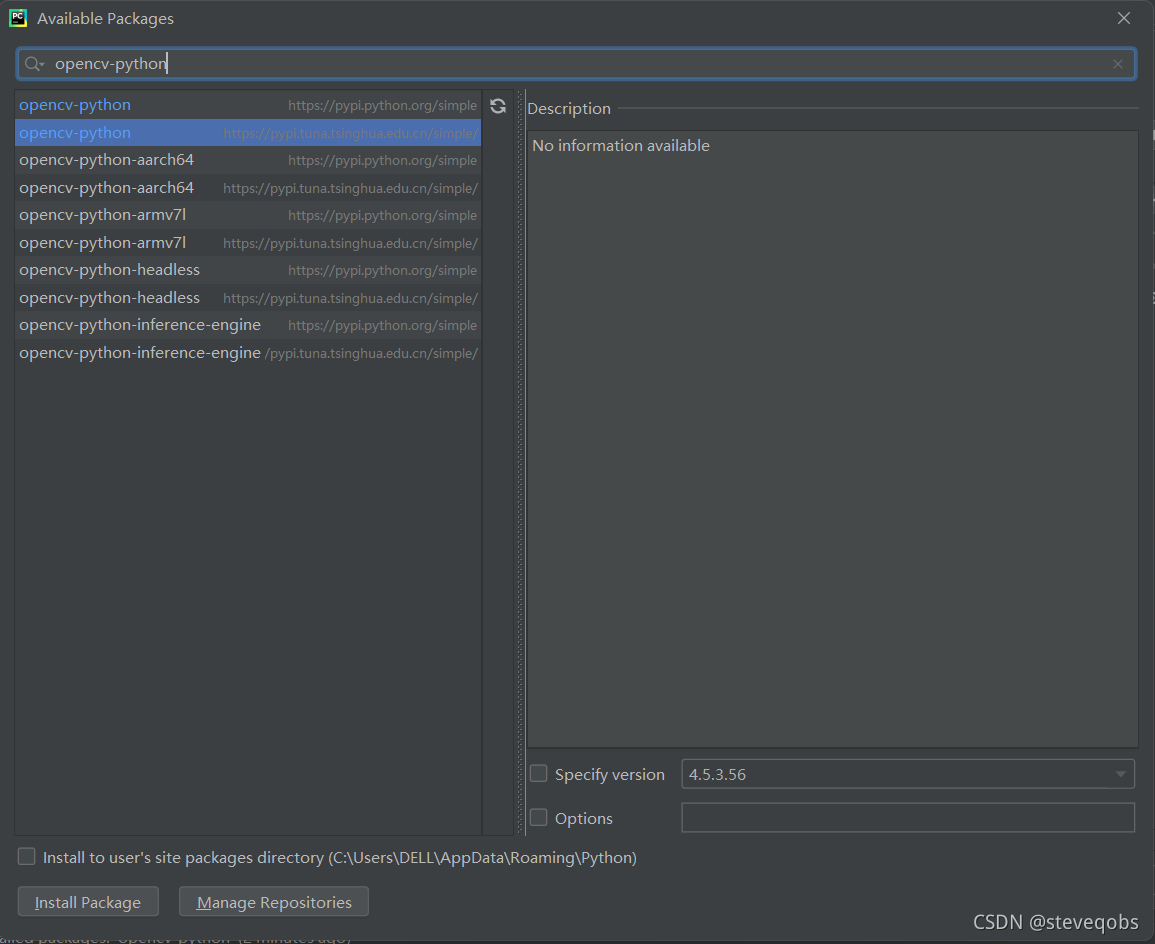Click the Options text input field

click(908, 817)
